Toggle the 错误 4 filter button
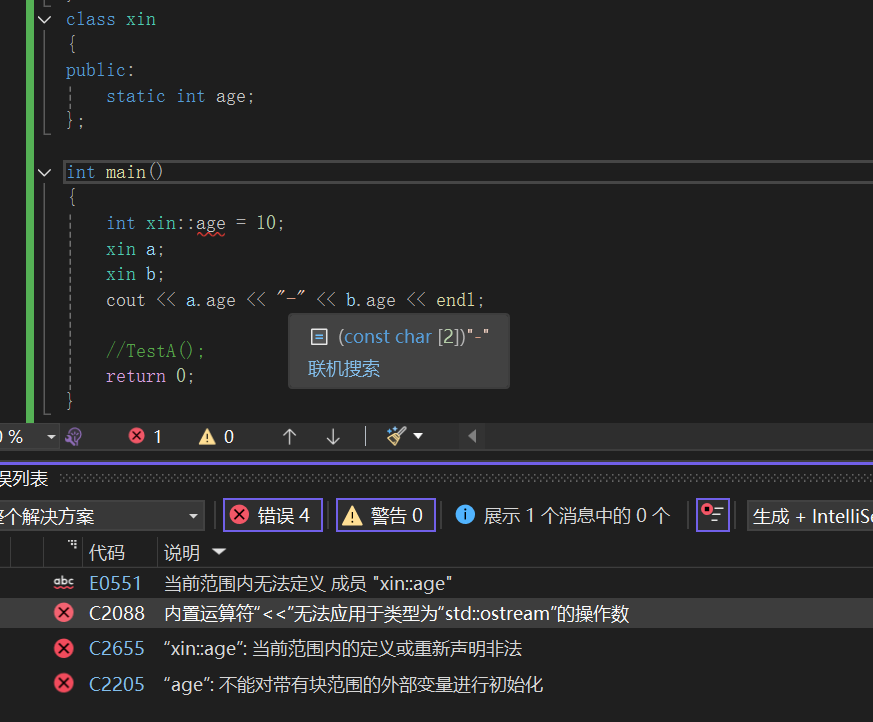The height and width of the screenshot is (722, 873). click(x=273, y=515)
